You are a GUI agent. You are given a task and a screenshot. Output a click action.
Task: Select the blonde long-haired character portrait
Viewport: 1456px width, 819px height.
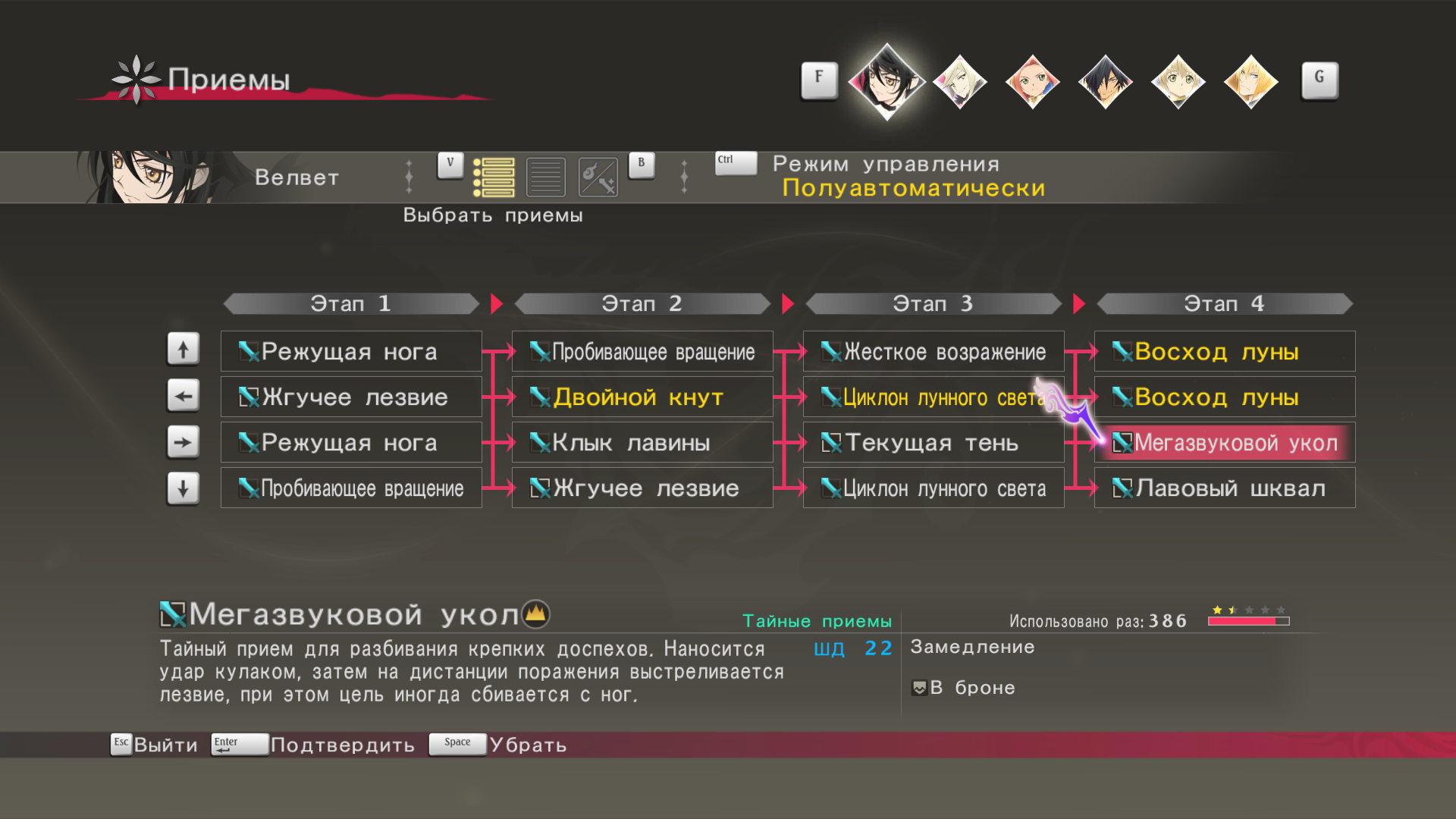960,82
